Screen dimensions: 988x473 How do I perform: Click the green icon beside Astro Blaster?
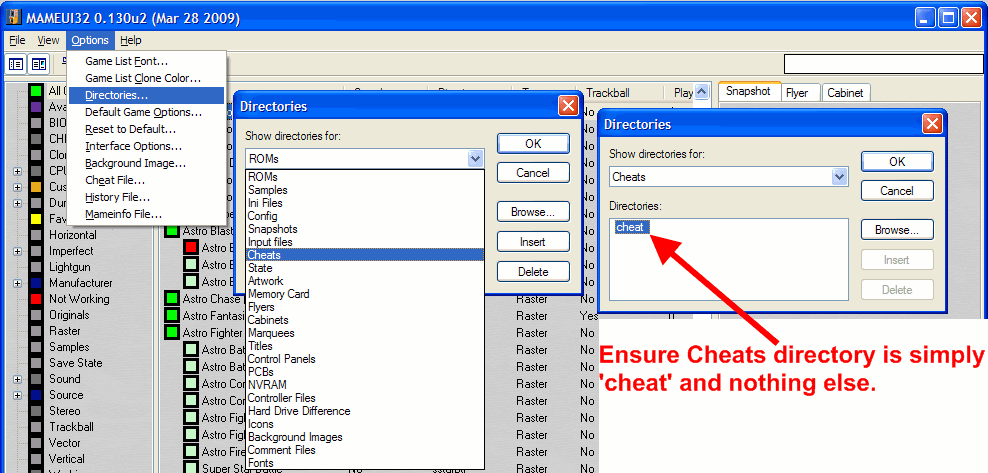pyautogui.click(x=171, y=231)
